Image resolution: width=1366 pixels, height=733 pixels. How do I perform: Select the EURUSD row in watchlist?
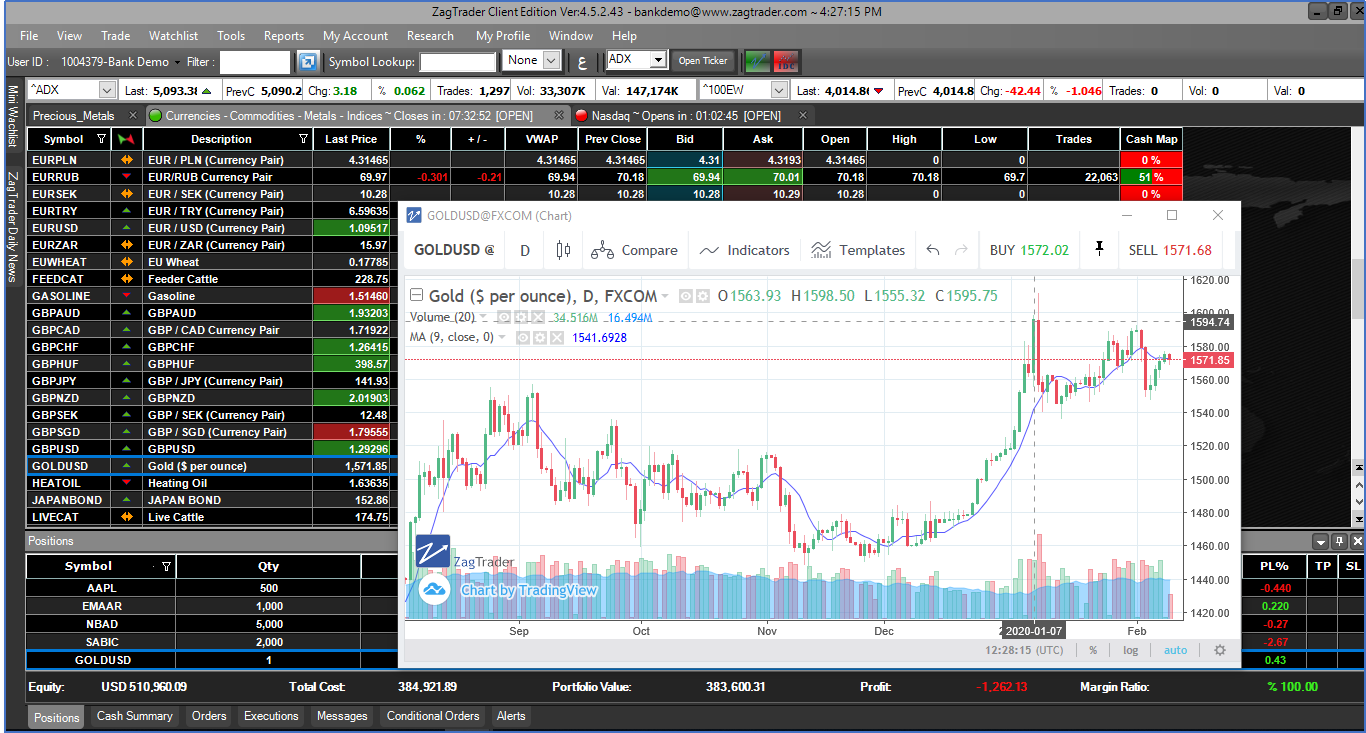(210, 228)
